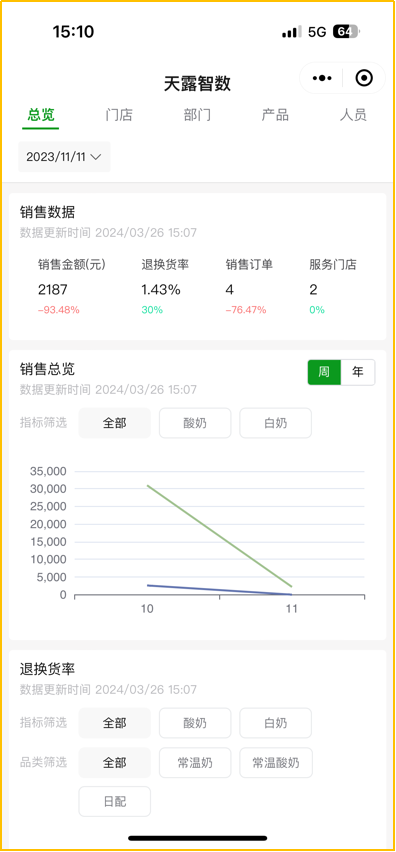Tap the cellular signal bars icon

click(x=292, y=33)
